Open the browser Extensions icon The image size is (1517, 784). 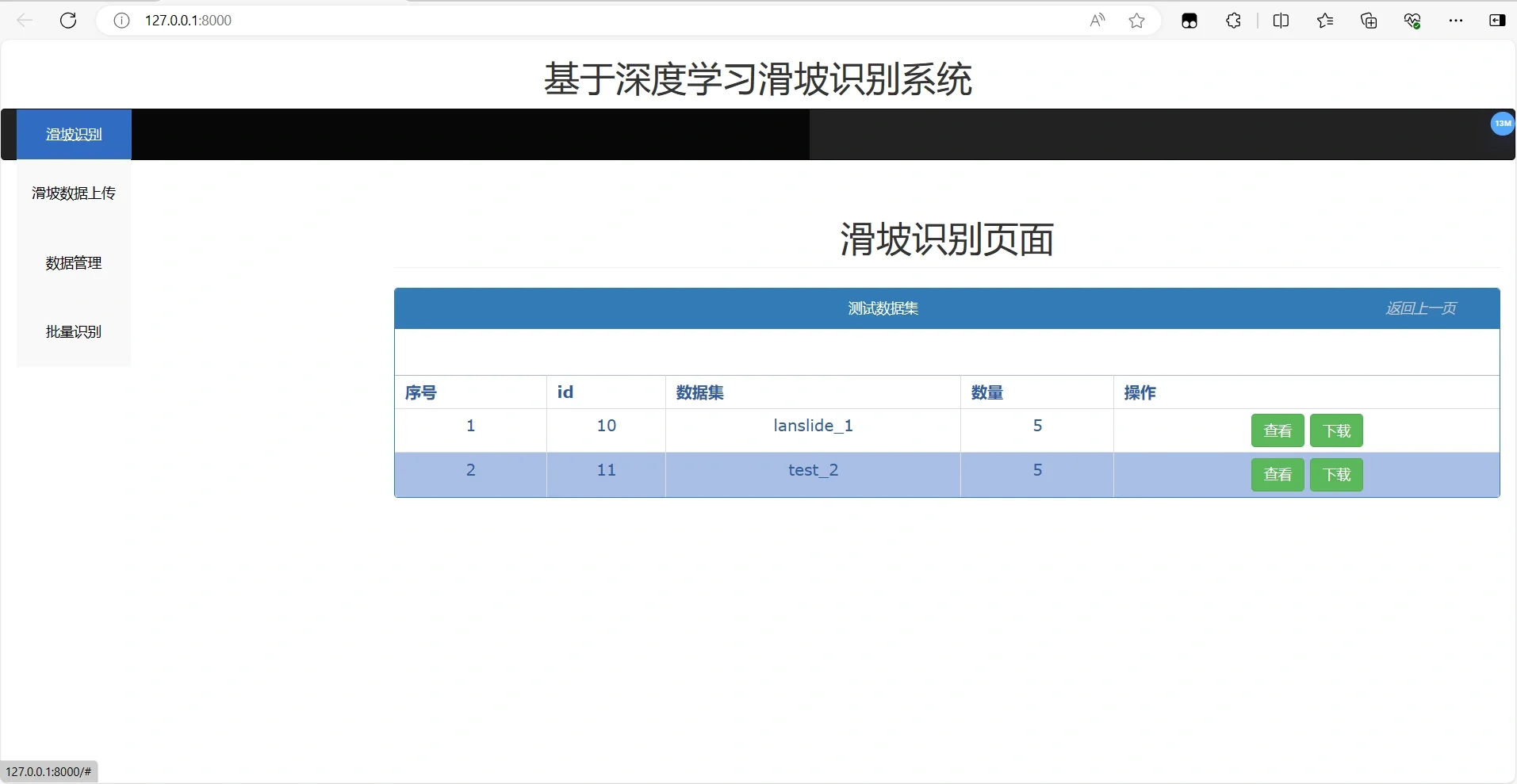[1234, 21]
